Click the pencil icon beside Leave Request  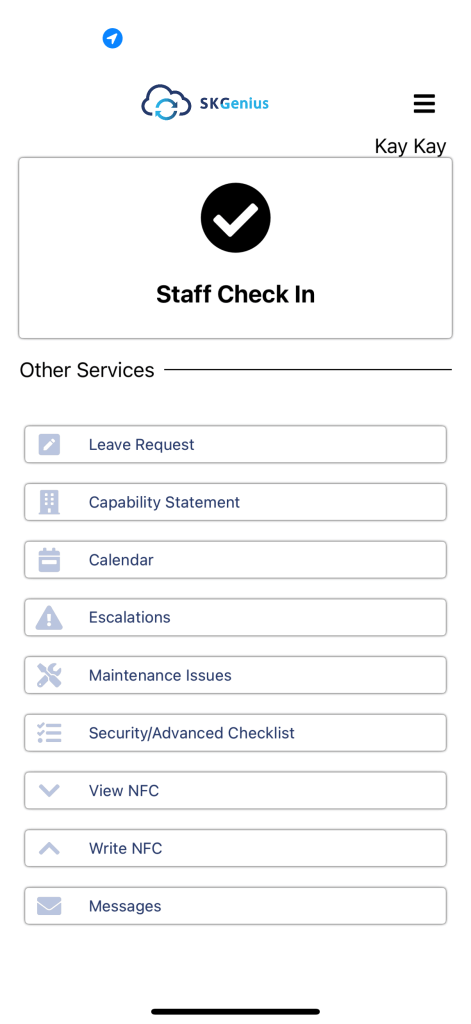tap(50, 445)
